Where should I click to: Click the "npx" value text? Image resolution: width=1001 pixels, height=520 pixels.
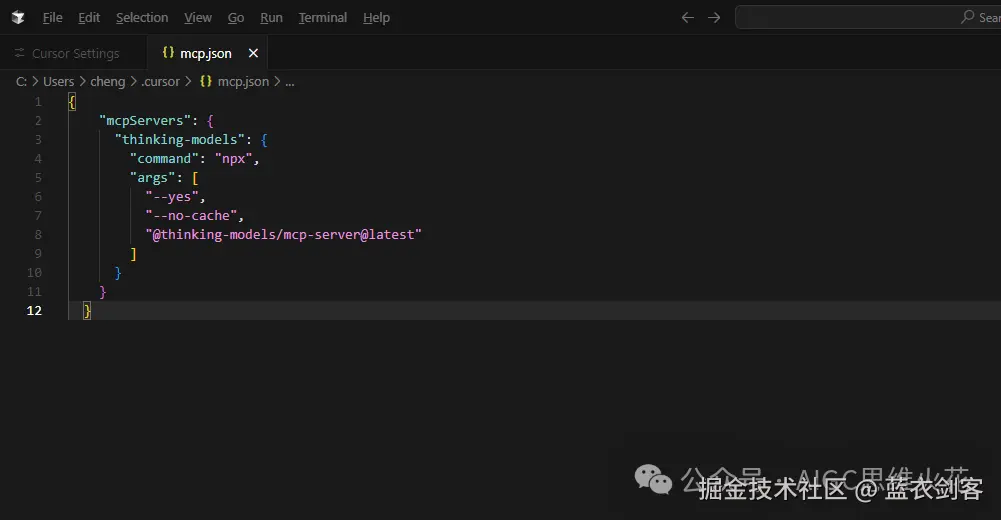click(x=234, y=159)
